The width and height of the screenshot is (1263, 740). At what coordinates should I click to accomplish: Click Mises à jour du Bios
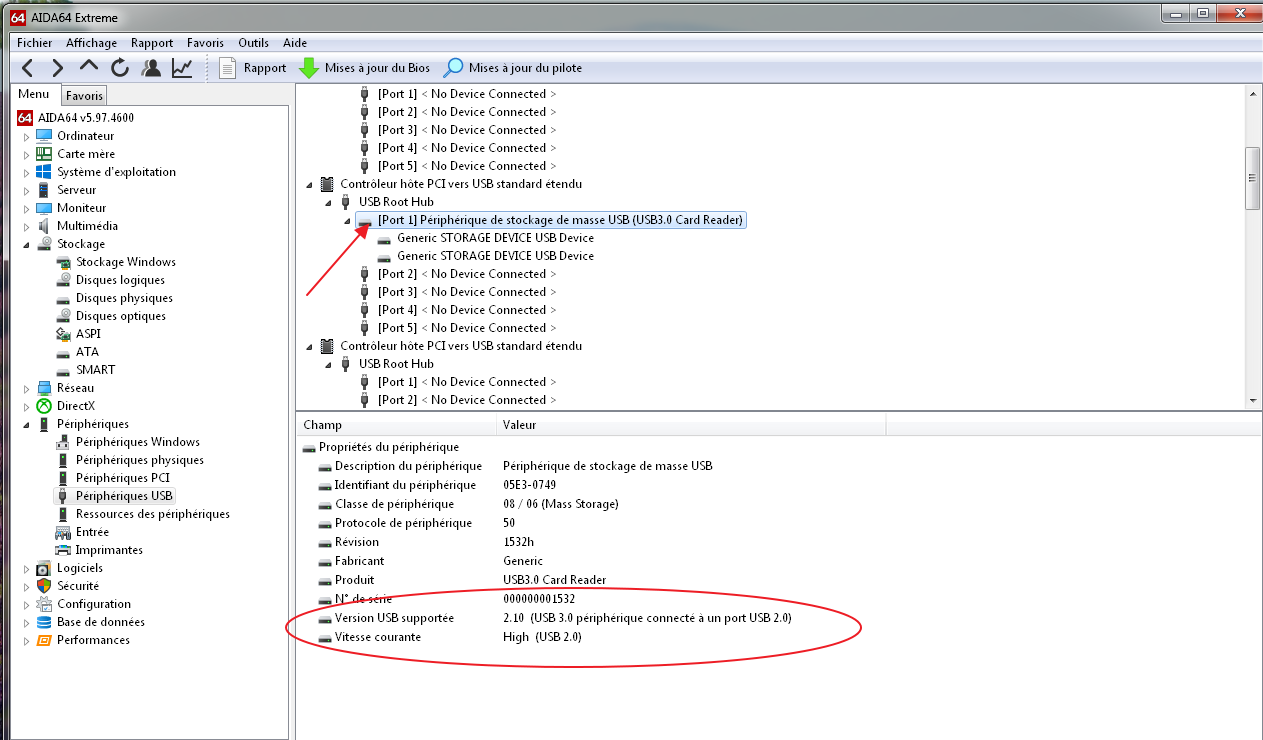[x=365, y=68]
